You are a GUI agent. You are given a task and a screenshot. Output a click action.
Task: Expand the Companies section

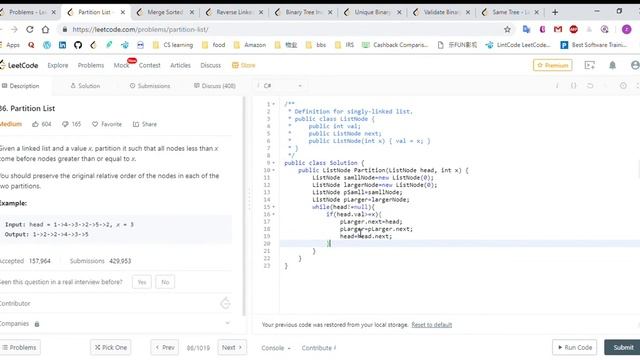(227, 324)
